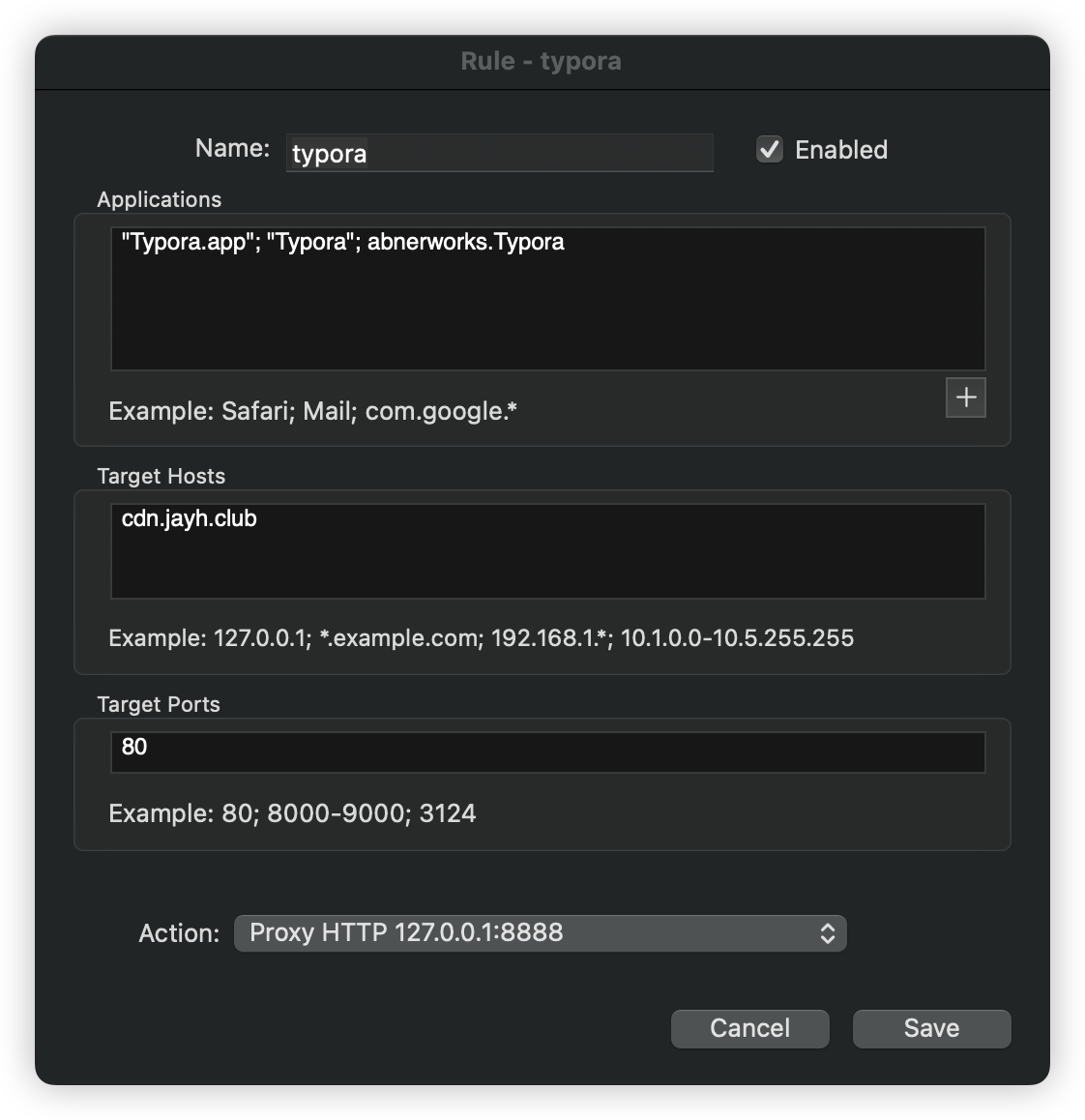This screenshot has height=1120, width=1085.
Task: Click the "Action:" label
Action: 180,933
